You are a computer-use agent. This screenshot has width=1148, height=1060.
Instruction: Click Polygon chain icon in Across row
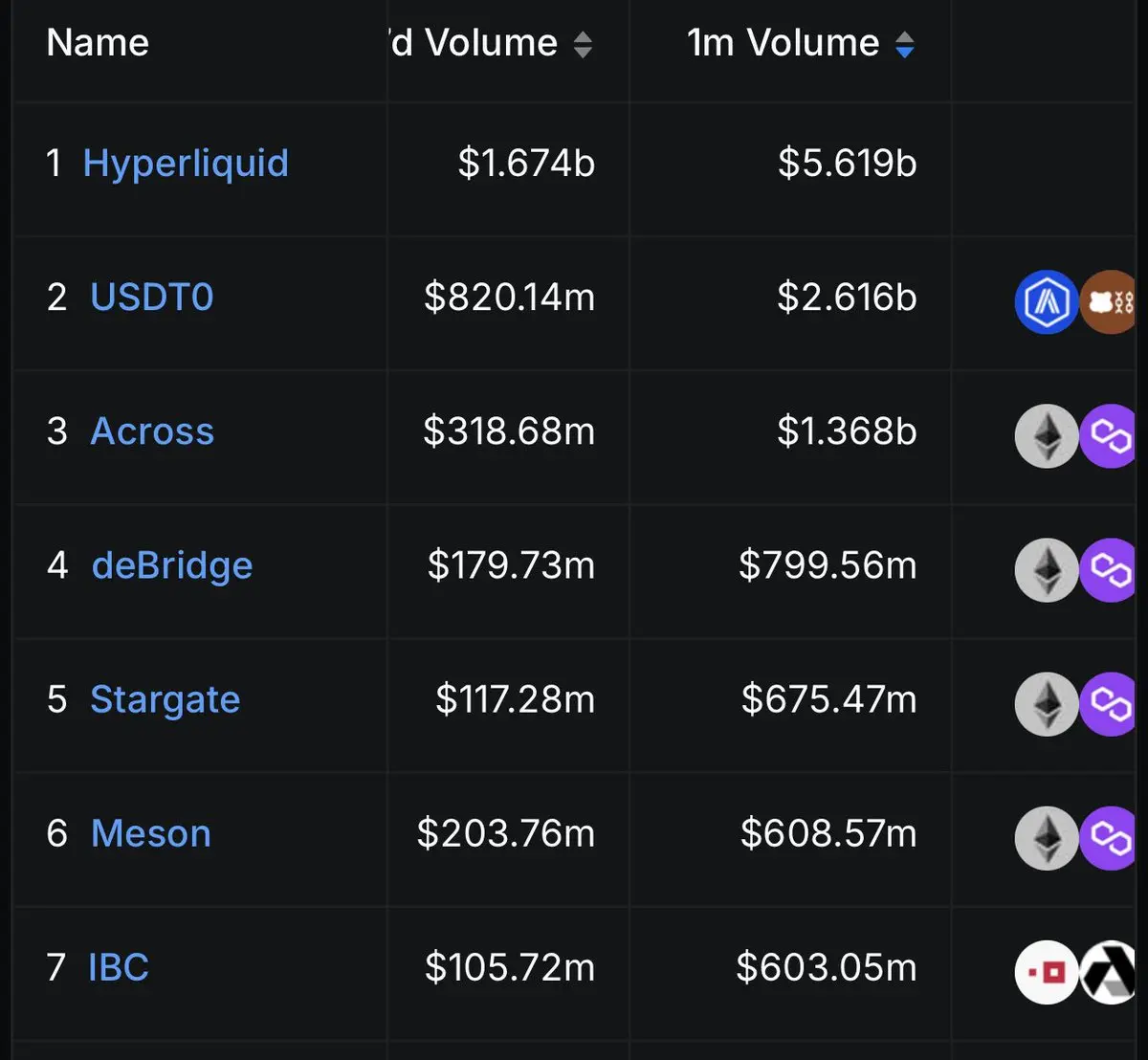1108,436
